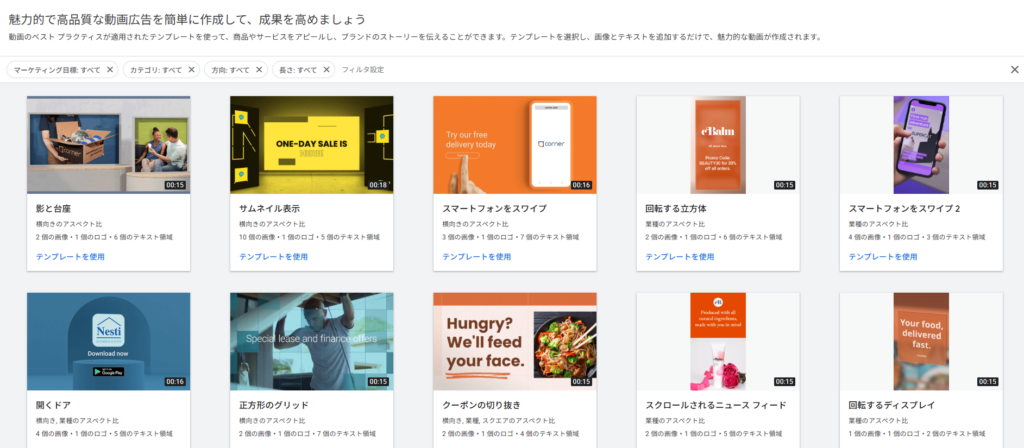1024x448 pixels.
Task: Remove the 長さ filter chip
Action: pos(326,70)
